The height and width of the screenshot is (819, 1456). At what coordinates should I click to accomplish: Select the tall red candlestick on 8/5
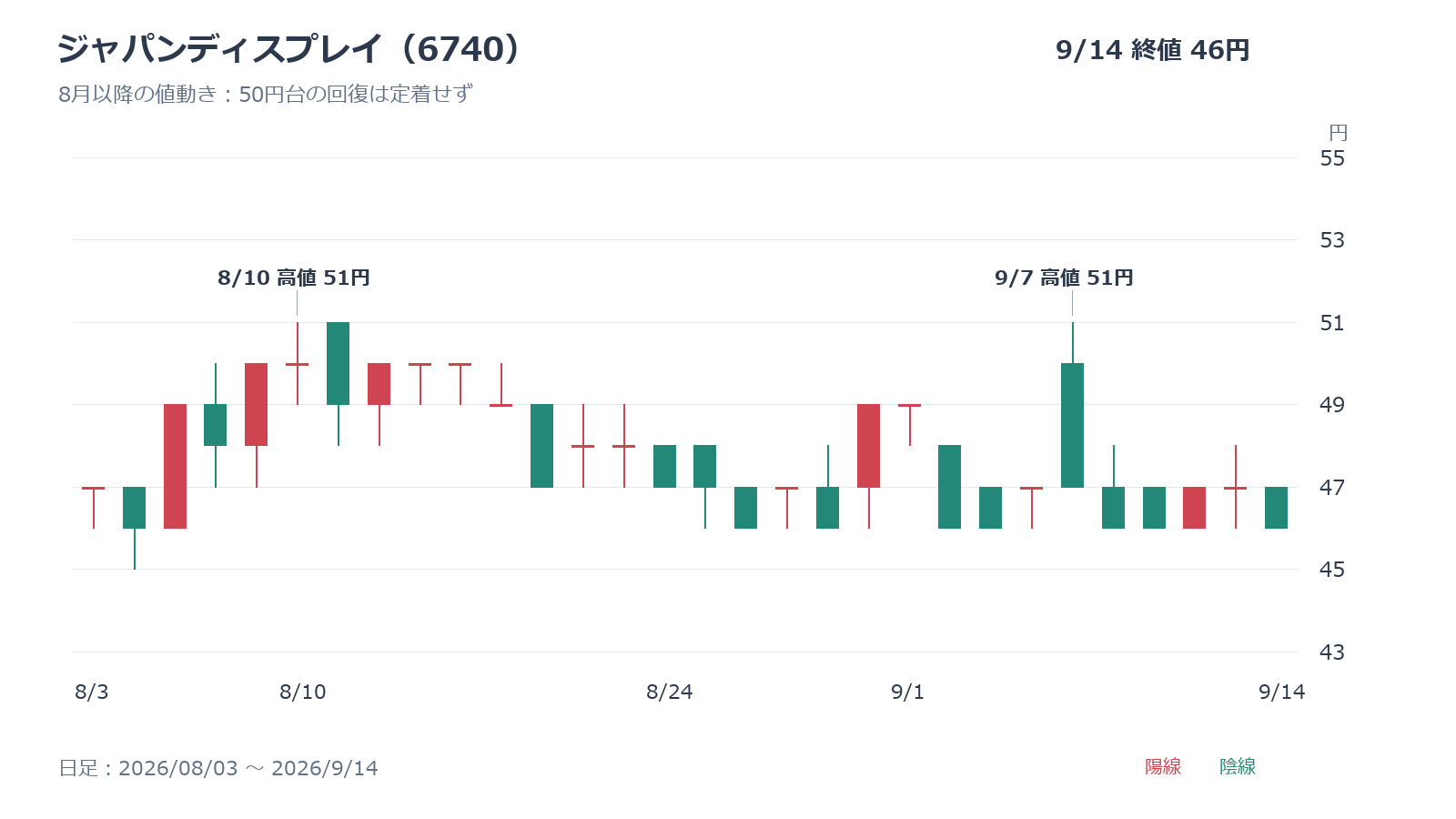tap(175, 466)
